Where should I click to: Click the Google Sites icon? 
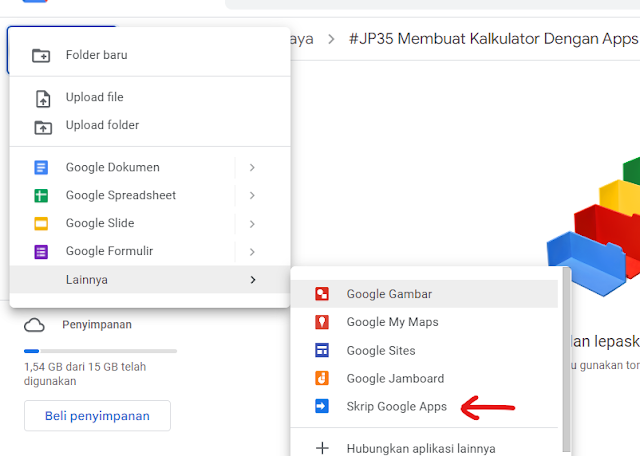tap(322, 350)
